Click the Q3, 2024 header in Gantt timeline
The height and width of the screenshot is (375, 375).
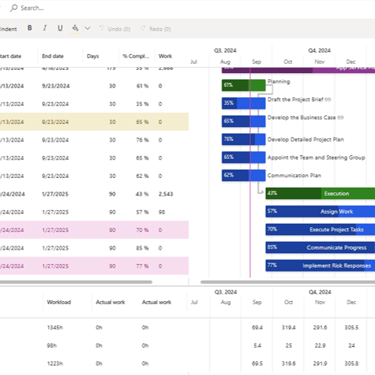point(225,50)
